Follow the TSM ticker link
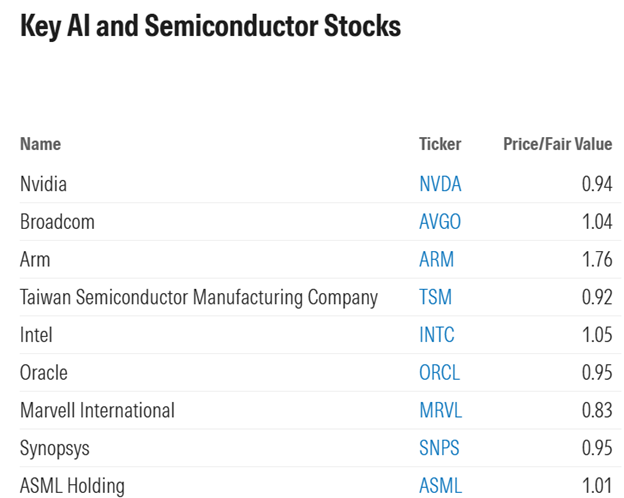Screen dimensions: 624x498 click(x=436, y=297)
